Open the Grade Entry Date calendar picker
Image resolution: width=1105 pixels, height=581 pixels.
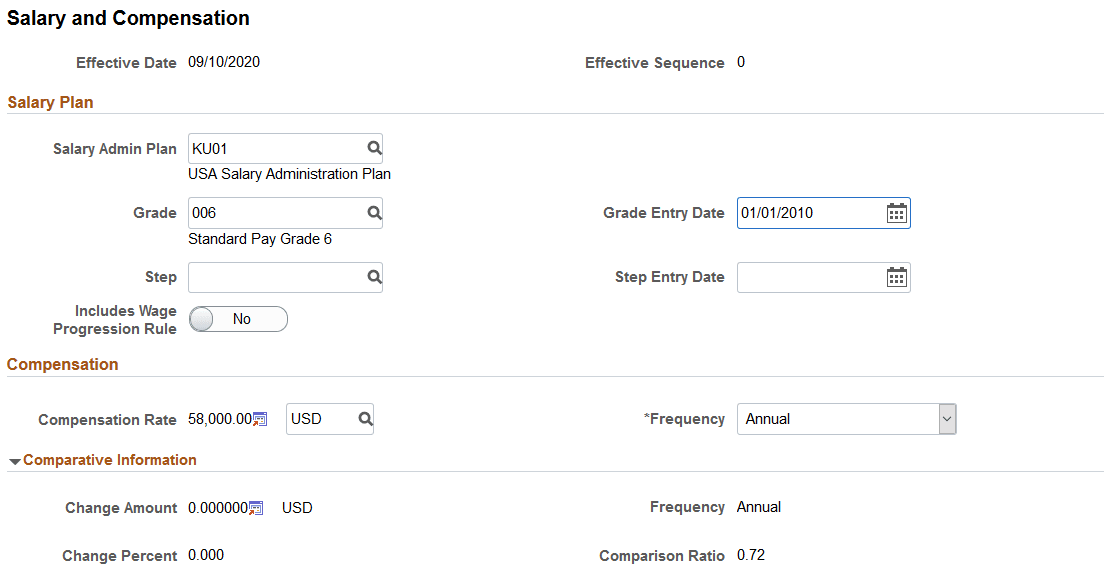(x=896, y=212)
